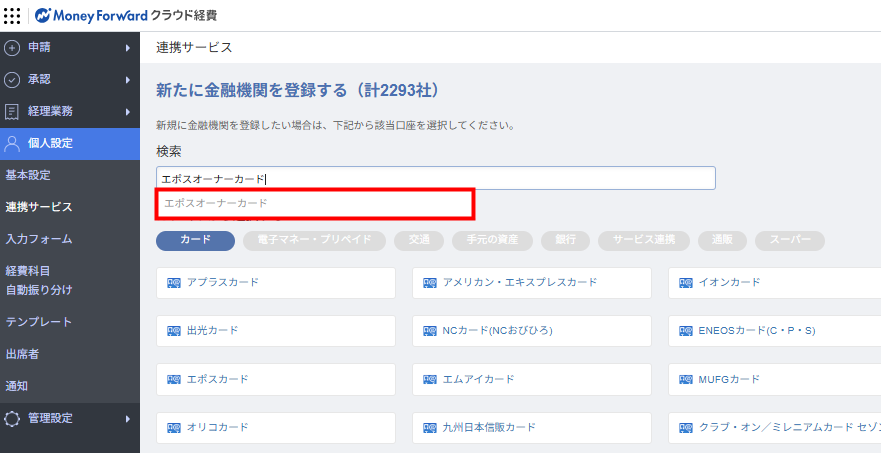This screenshot has width=881, height=453.
Task: Select the 銀行 category tab
Action: 565,241
